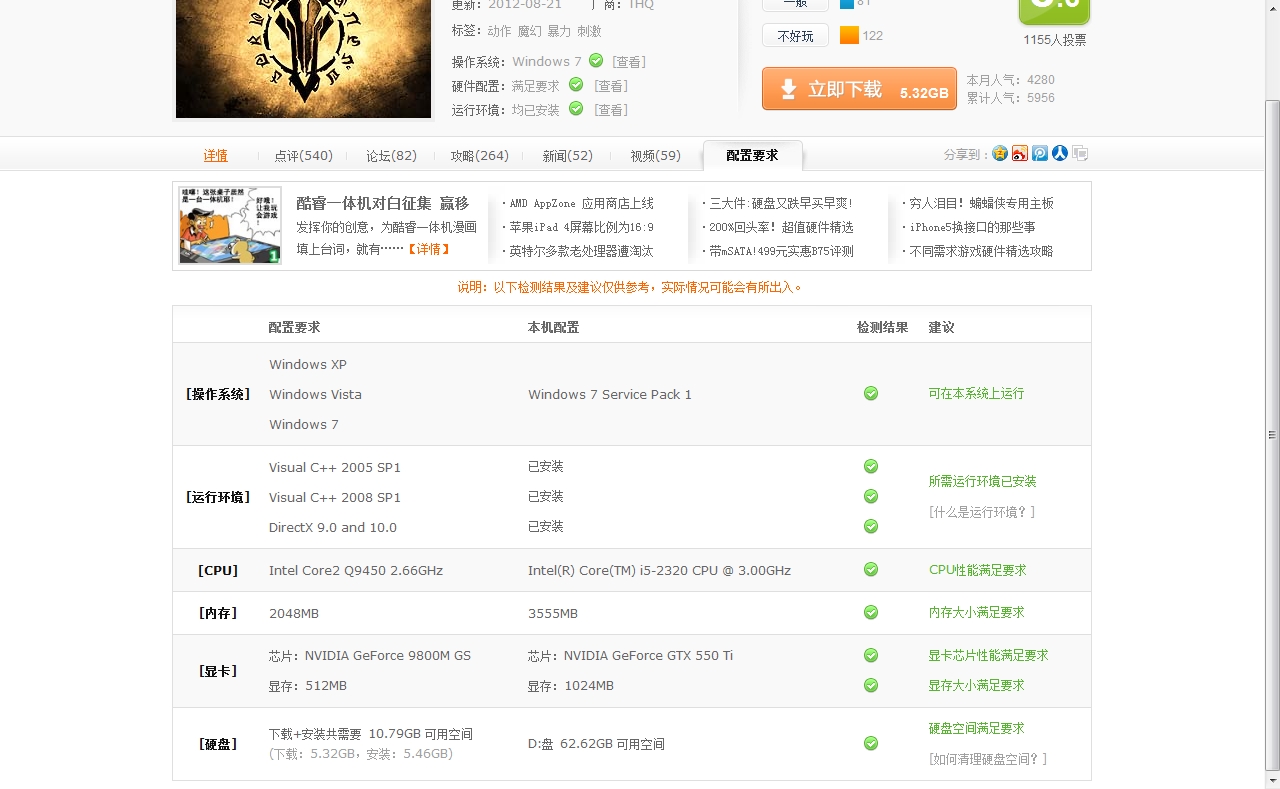Click the scrollbar down arrow
Viewport: 1280px width, 789px height.
pyautogui.click(x=1272, y=780)
